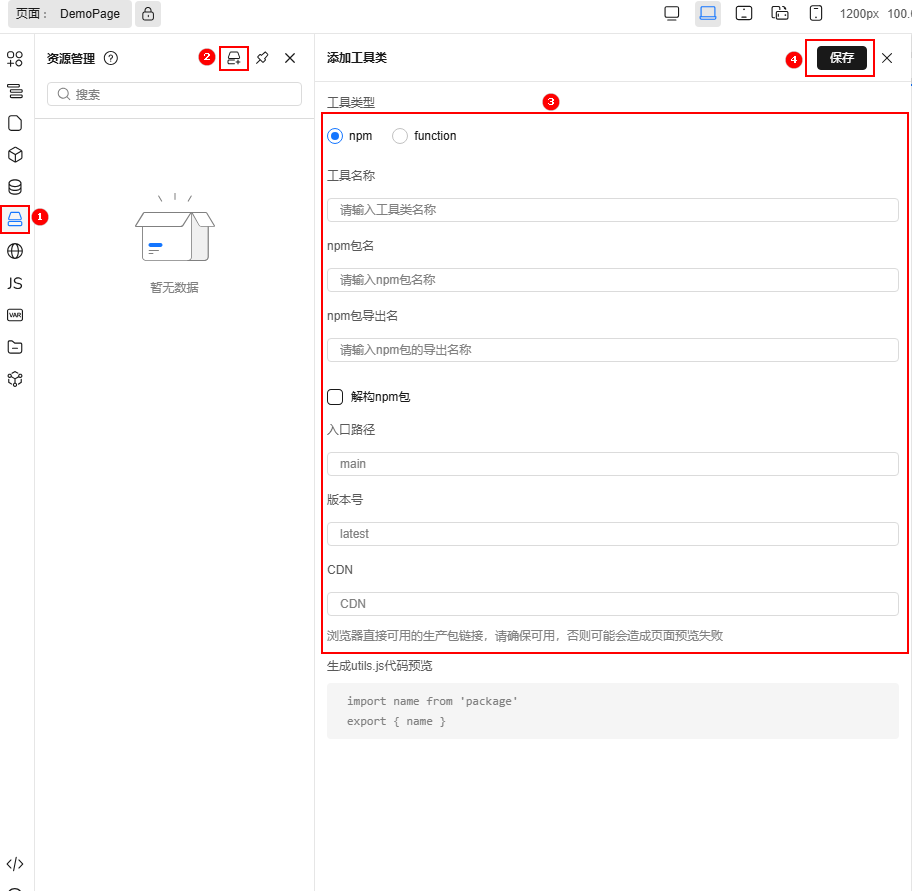Click the add utility icon in the 资源管理 header

point(234,58)
